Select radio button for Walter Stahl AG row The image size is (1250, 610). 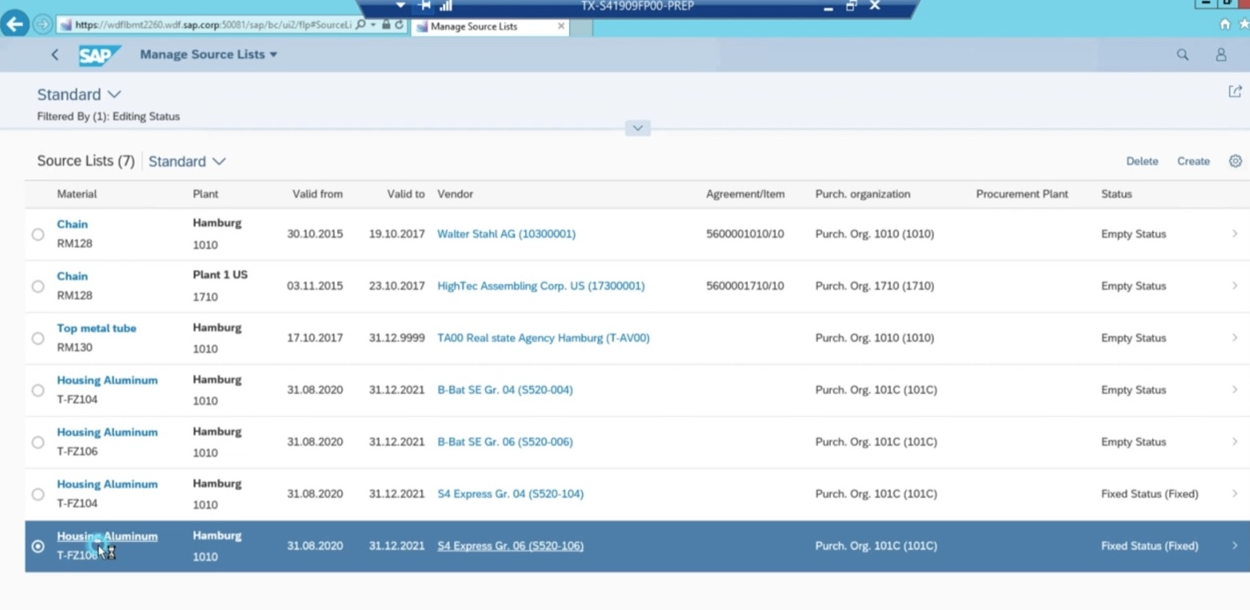[x=38, y=235]
